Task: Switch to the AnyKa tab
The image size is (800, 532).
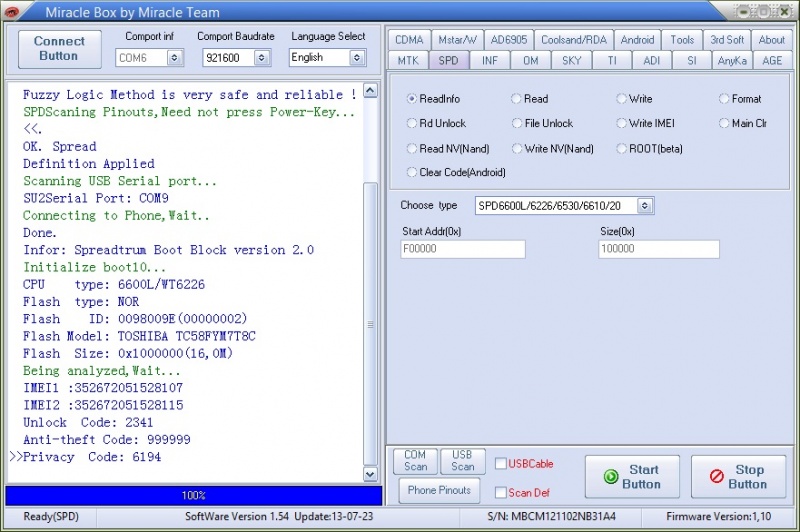Action: (x=732, y=60)
